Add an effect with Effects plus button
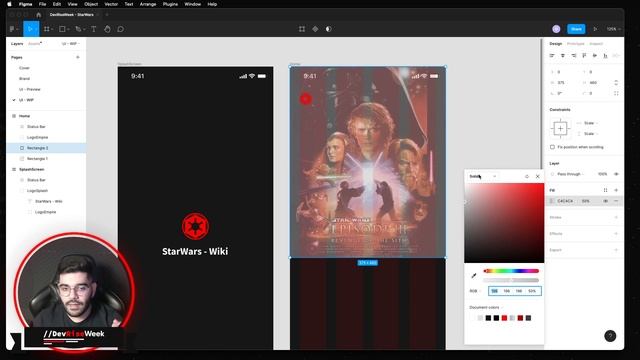This screenshot has width=640, height=360. (616, 233)
